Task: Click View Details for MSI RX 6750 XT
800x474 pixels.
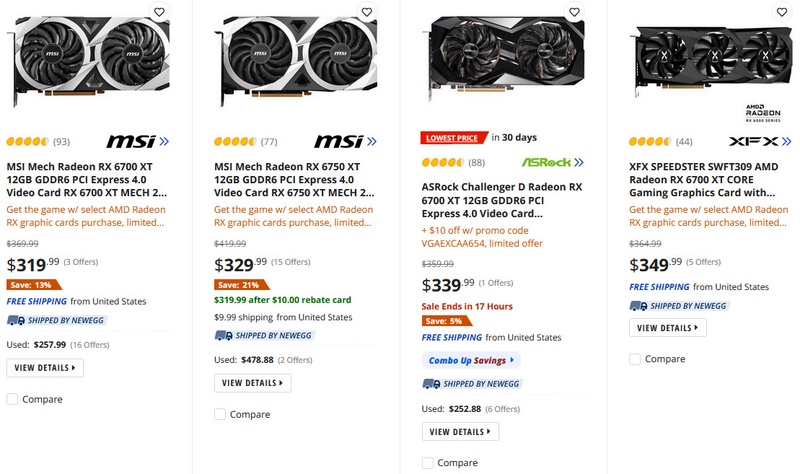Action: click(252, 383)
